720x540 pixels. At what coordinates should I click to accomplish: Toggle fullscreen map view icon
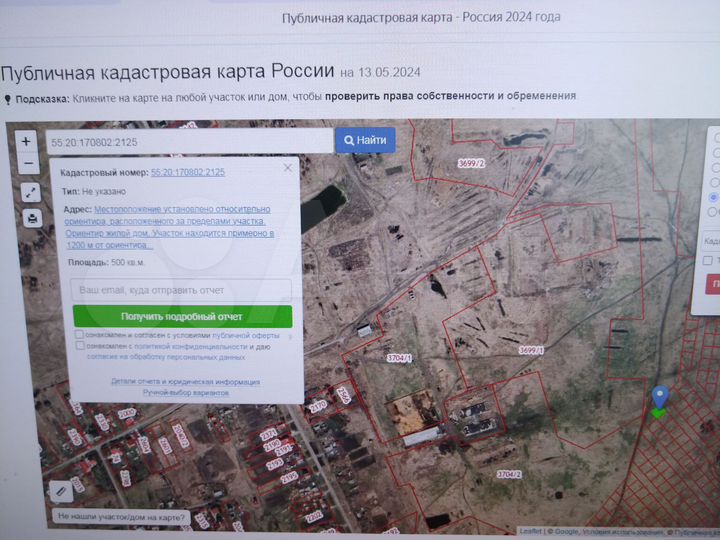(31, 194)
